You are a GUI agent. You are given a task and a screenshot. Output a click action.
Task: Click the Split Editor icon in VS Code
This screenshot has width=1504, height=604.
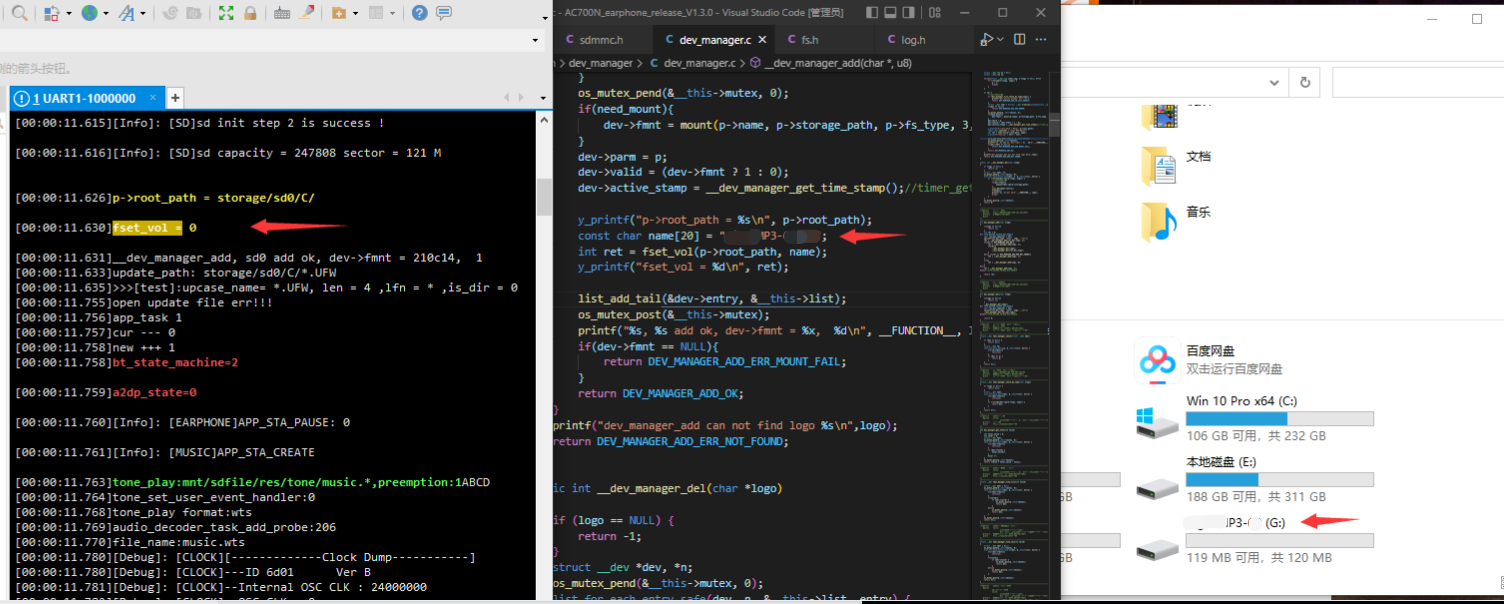click(1020, 40)
